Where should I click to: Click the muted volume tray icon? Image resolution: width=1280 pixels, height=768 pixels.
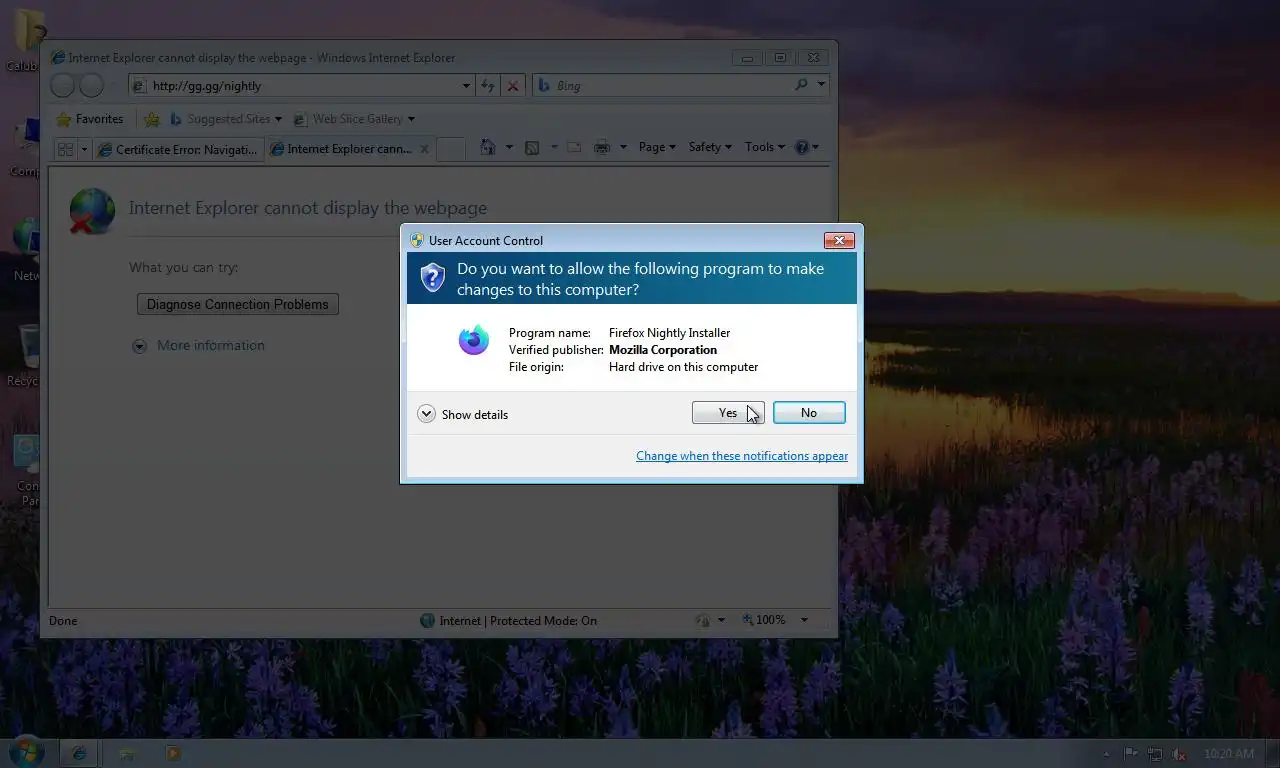(1180, 754)
